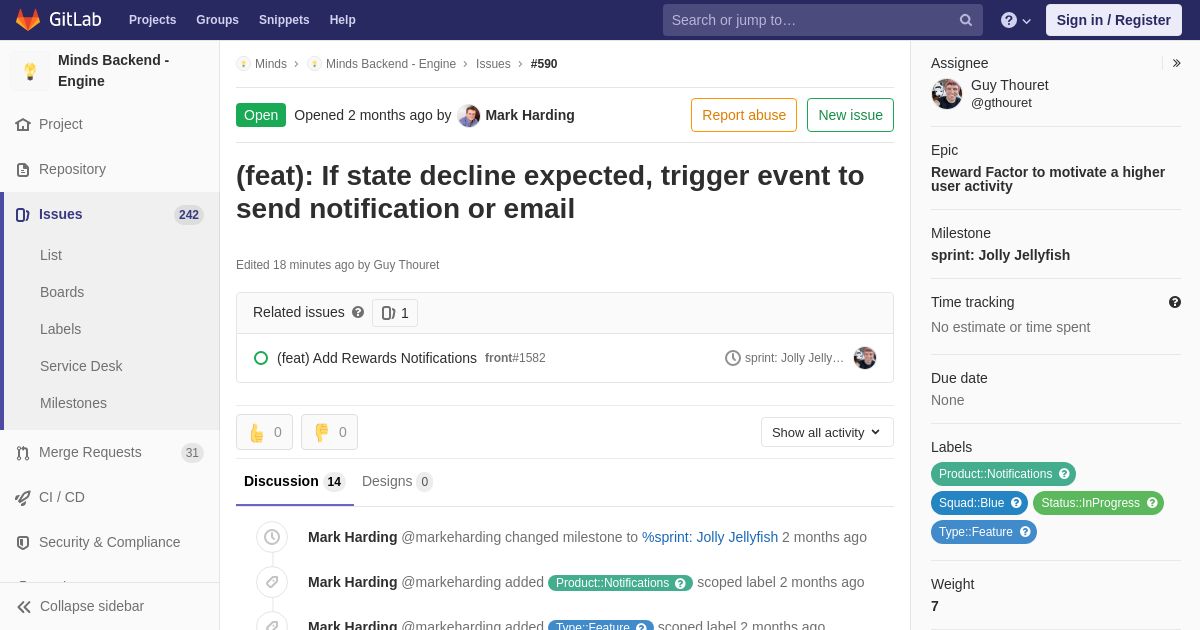Open Labels in sidebar
1200x630 pixels.
click(61, 330)
